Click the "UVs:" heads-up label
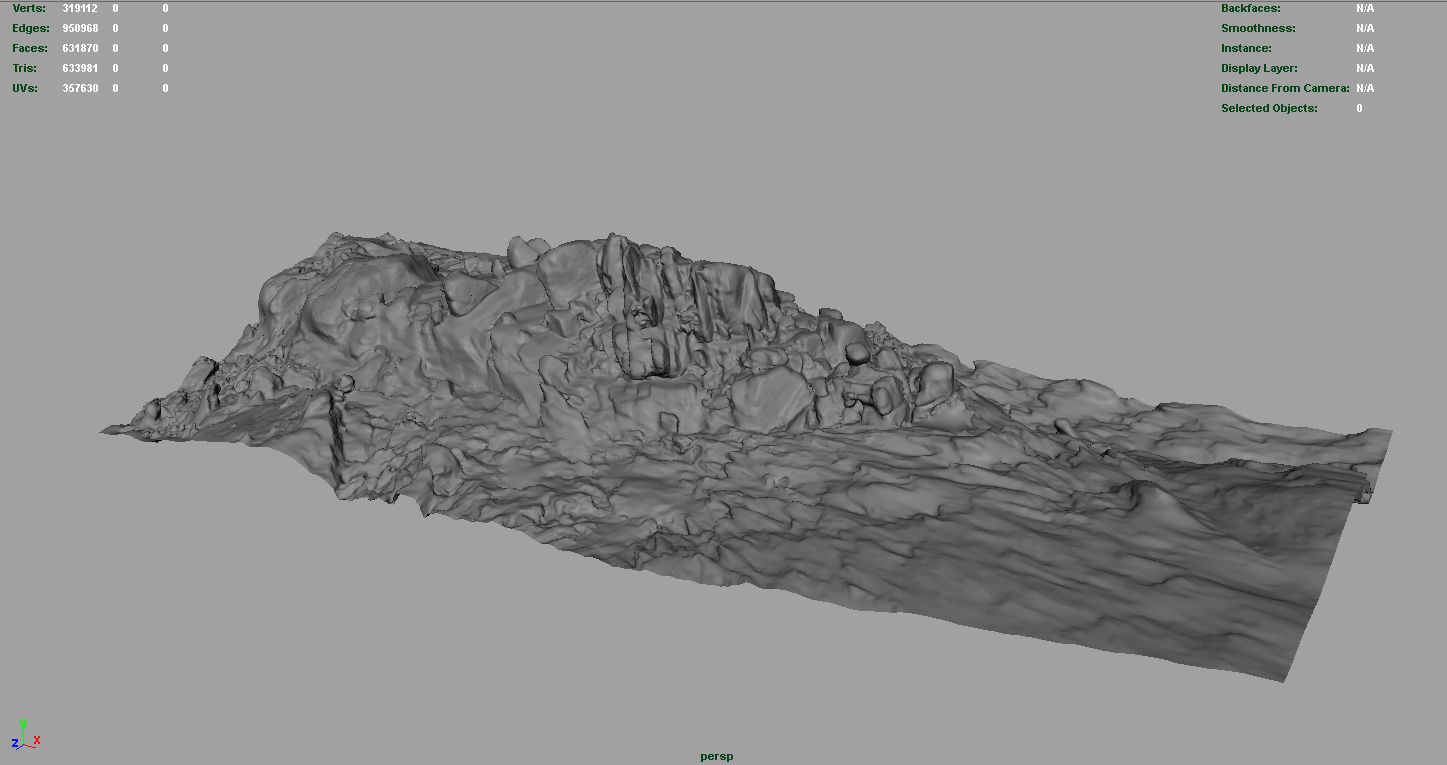The height and width of the screenshot is (765, 1447). (x=25, y=88)
